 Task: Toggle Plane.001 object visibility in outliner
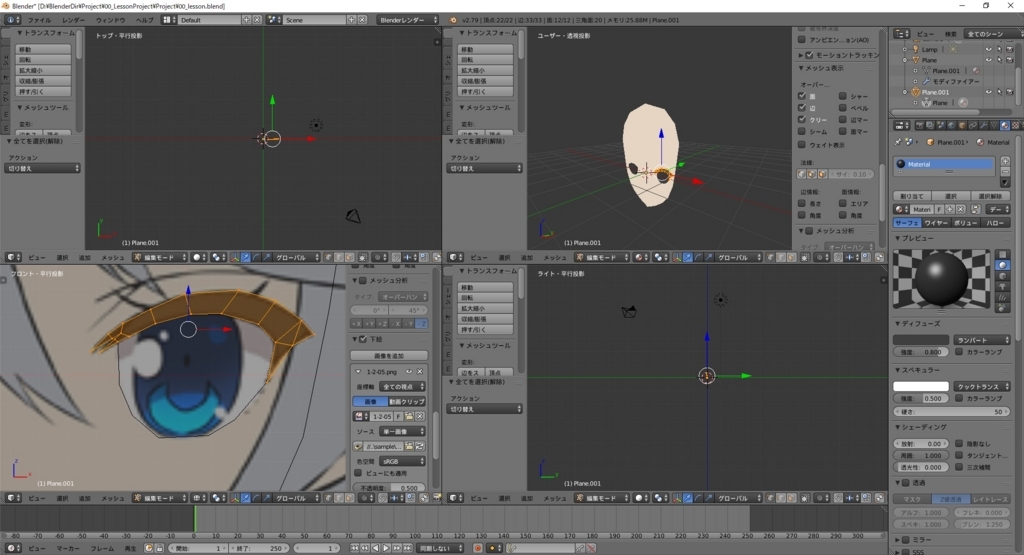pyautogui.click(x=989, y=92)
